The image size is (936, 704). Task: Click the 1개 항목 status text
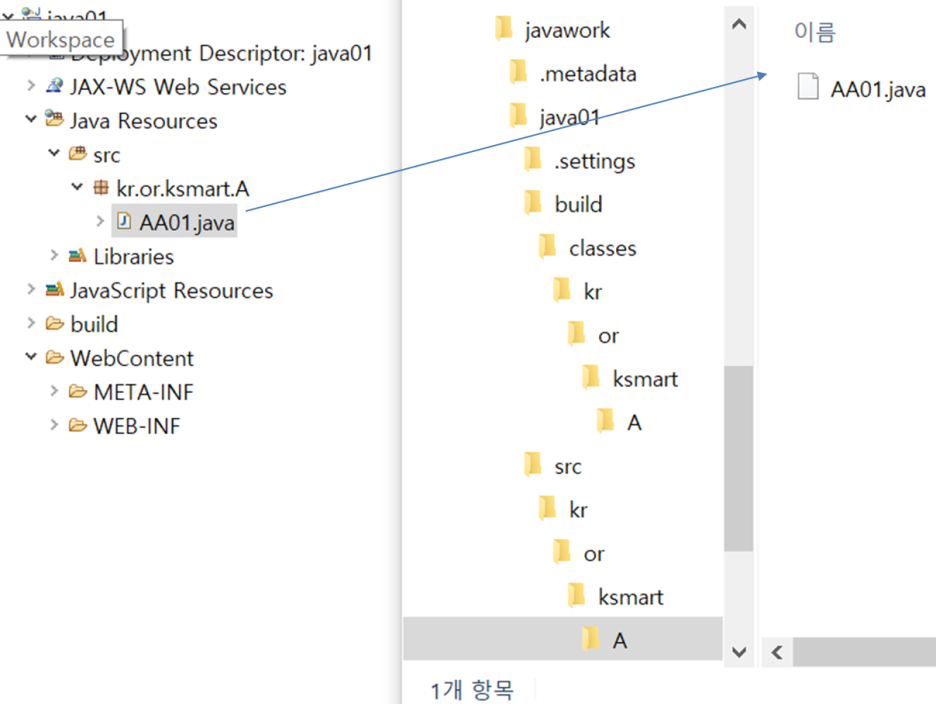(472, 690)
